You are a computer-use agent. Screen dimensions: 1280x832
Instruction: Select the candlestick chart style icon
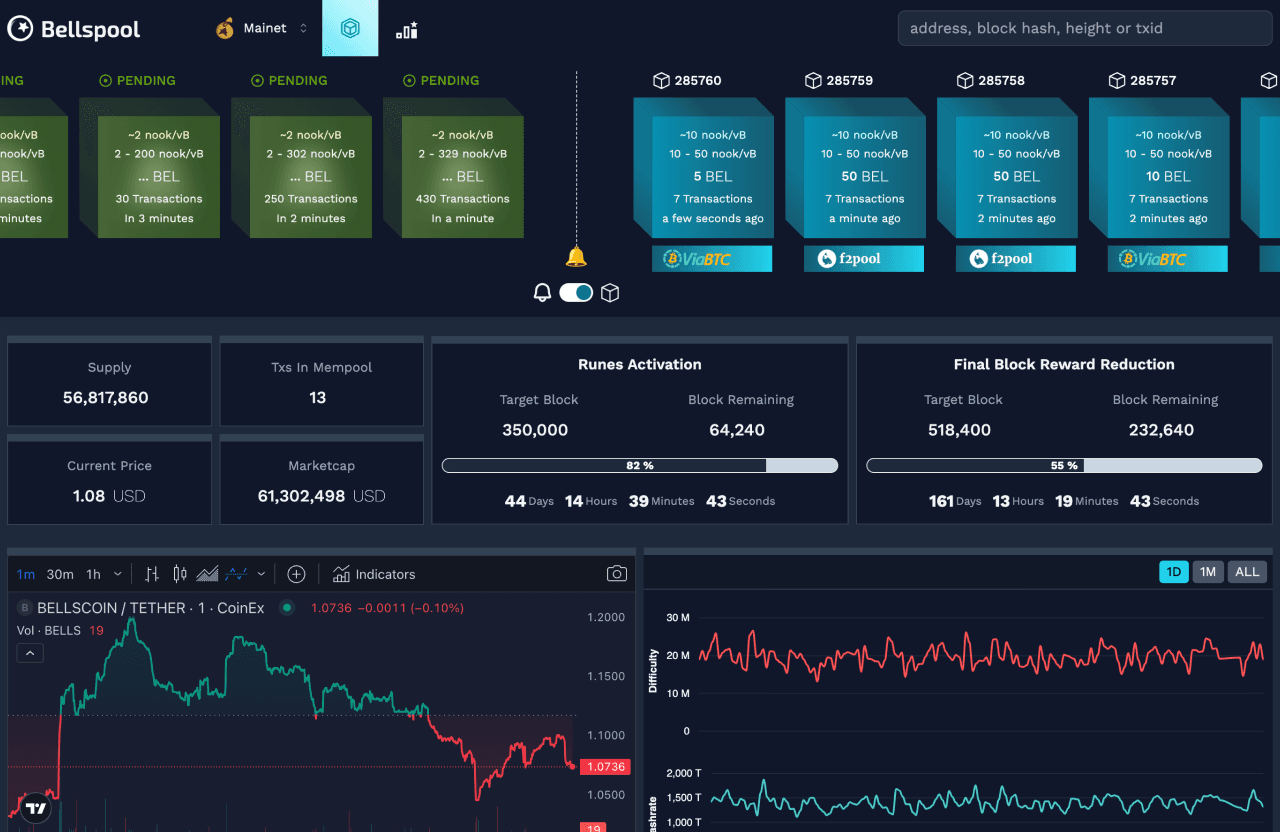click(180, 574)
